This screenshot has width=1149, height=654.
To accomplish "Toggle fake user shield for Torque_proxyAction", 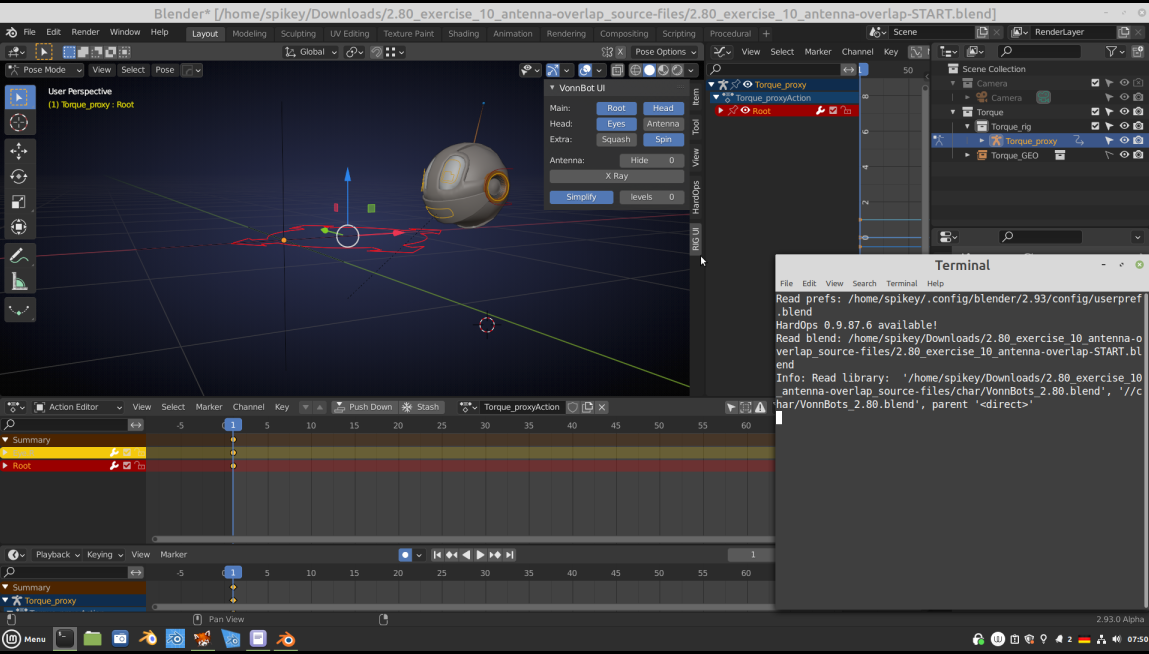I will 573,407.
